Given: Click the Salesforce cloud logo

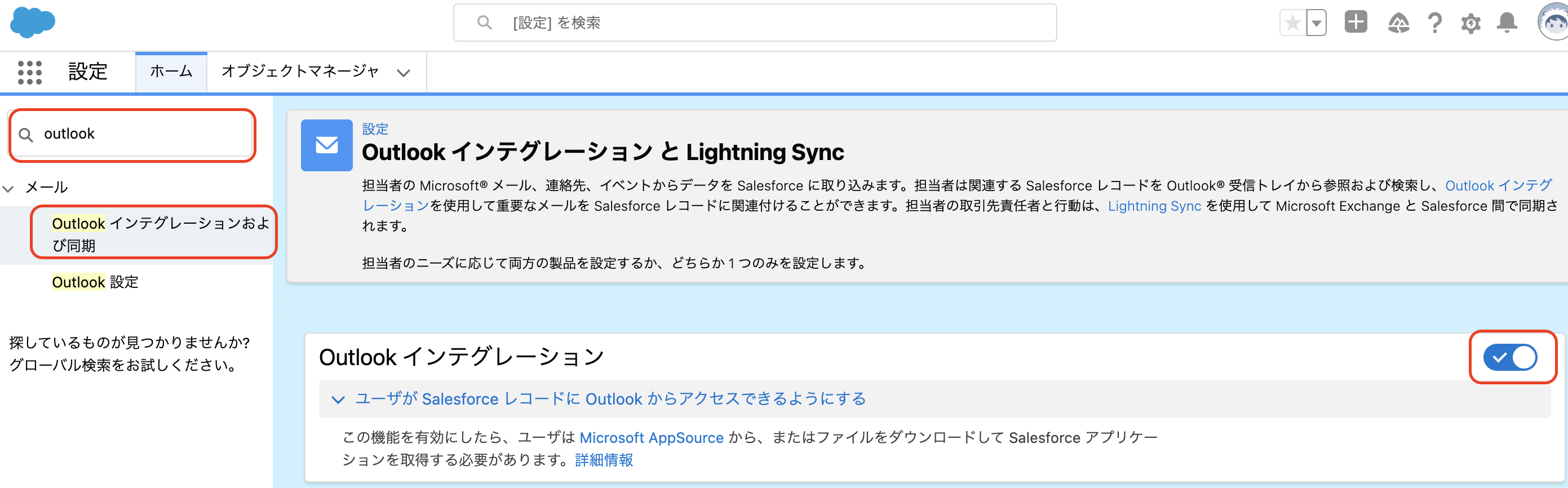Looking at the screenshot, I should coord(33,23).
